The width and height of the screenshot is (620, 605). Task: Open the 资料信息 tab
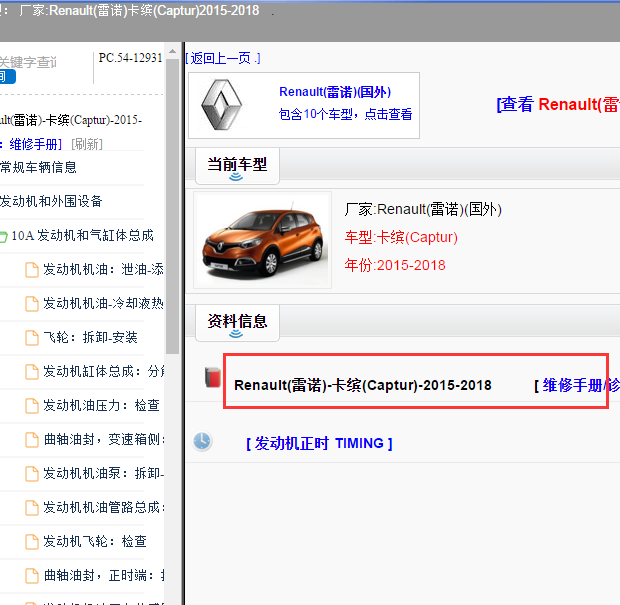pyautogui.click(x=237, y=323)
